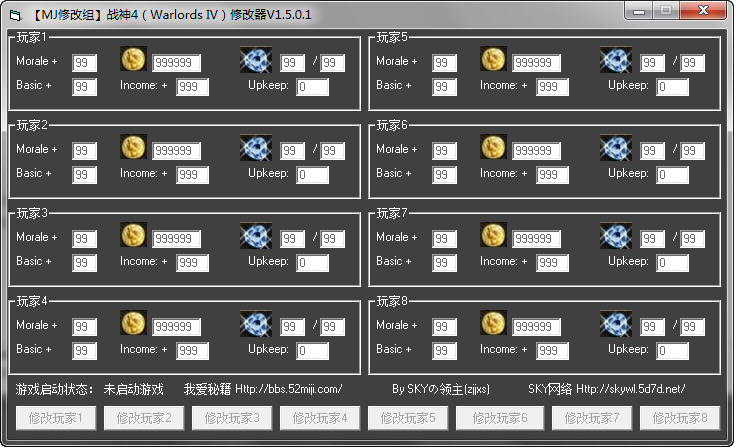Viewport: 734px width, 447px height.
Task: Focus the Morale field for 玩家5
Action: pyautogui.click(x=444, y=63)
